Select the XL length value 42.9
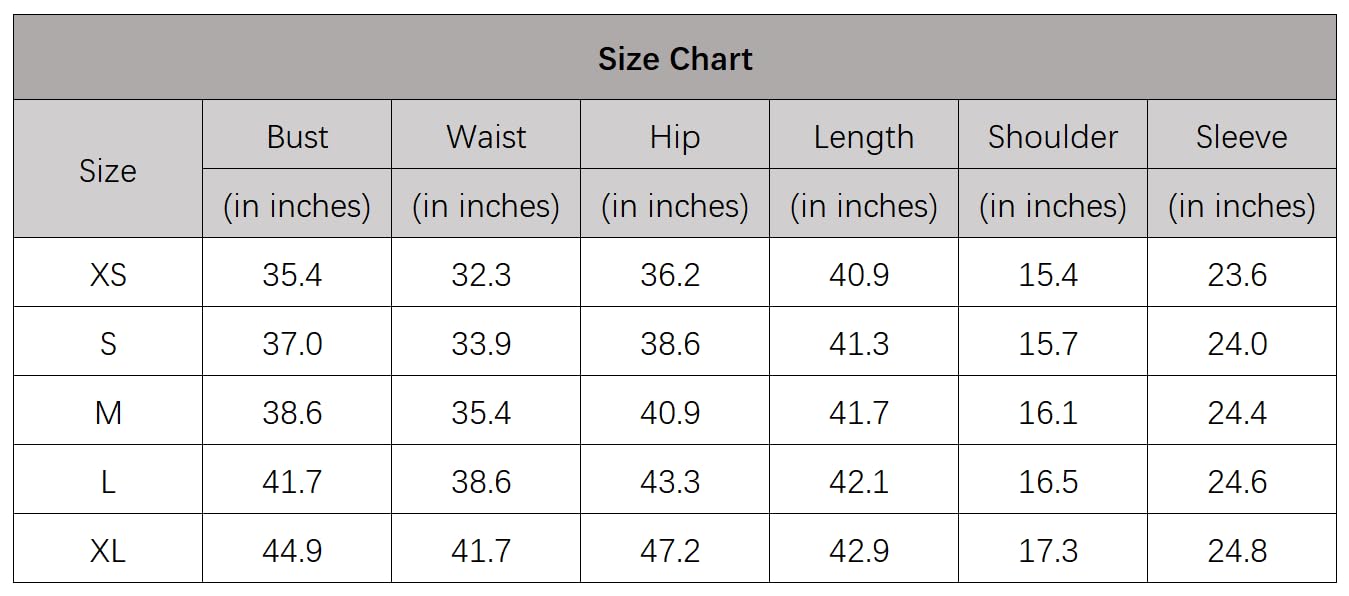 tap(859, 551)
